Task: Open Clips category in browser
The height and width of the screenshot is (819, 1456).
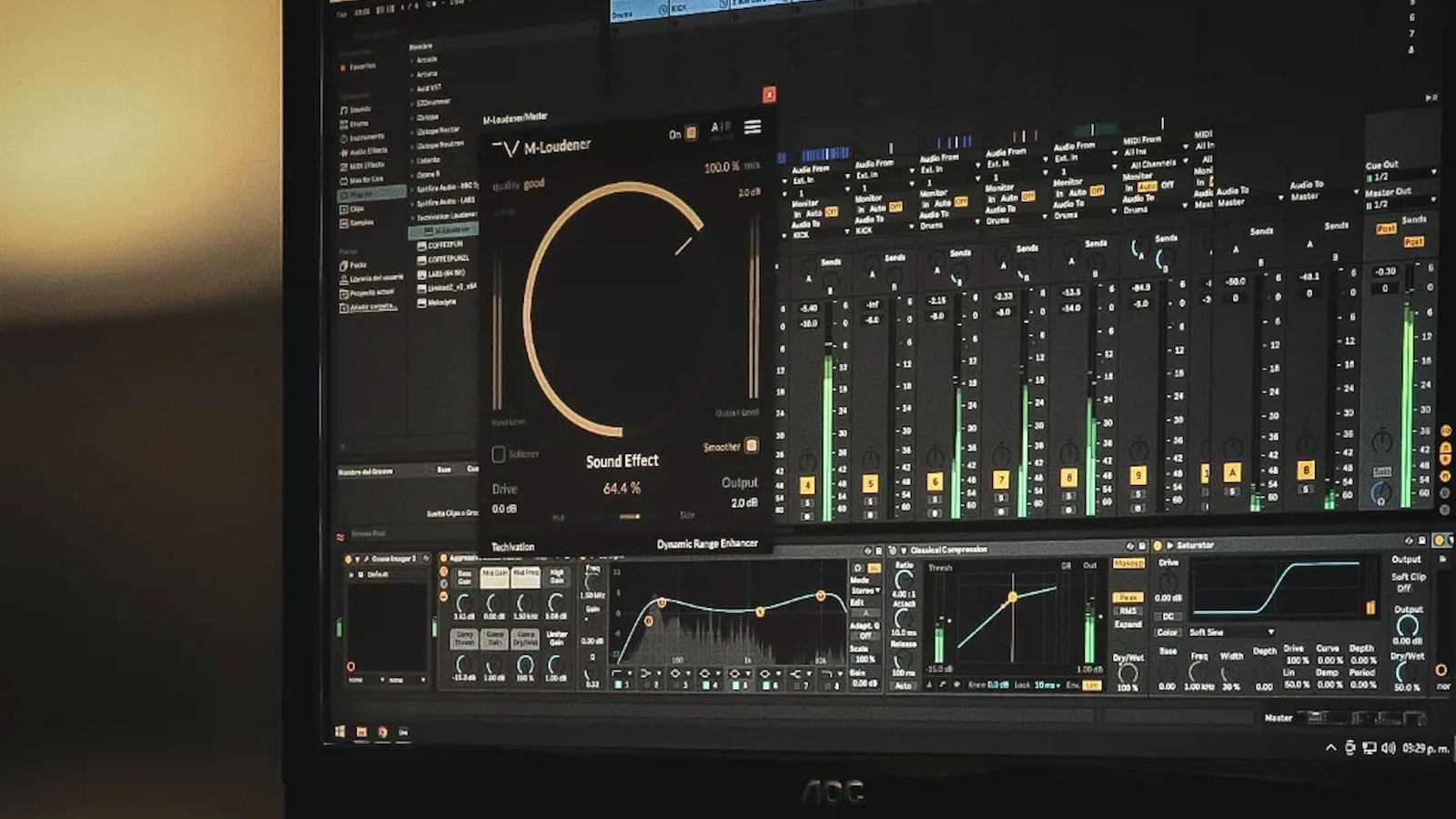Action: (x=352, y=209)
